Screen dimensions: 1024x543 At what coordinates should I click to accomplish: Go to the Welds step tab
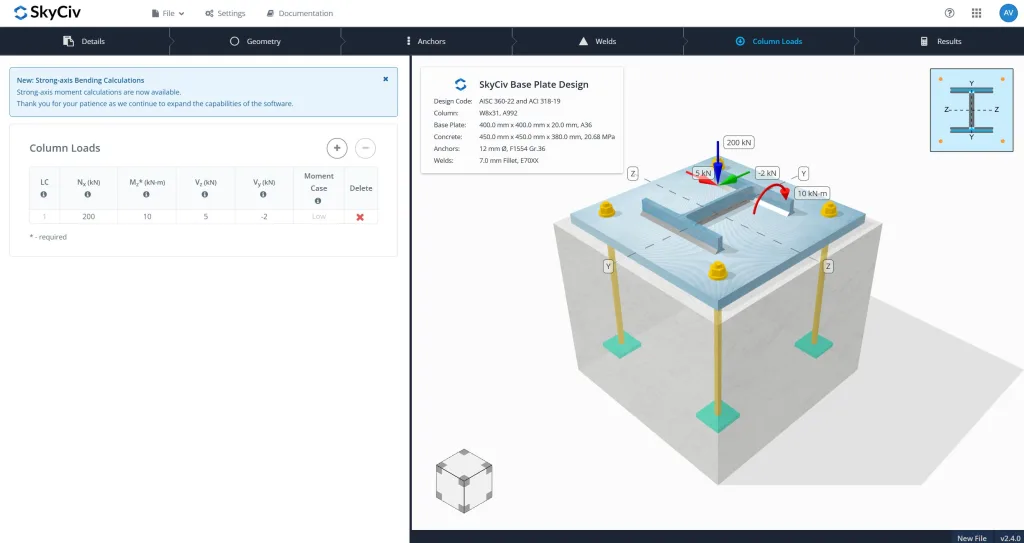(598, 41)
